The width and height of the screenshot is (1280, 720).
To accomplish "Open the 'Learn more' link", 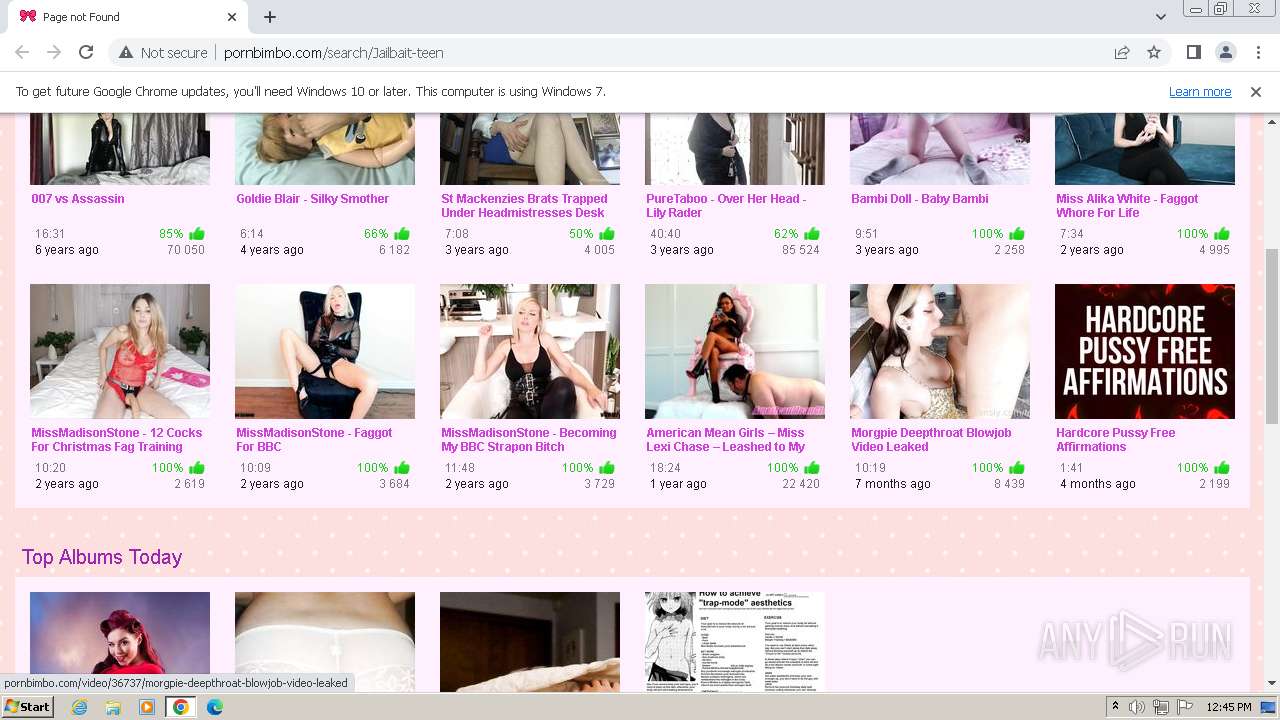I will [x=1200, y=92].
